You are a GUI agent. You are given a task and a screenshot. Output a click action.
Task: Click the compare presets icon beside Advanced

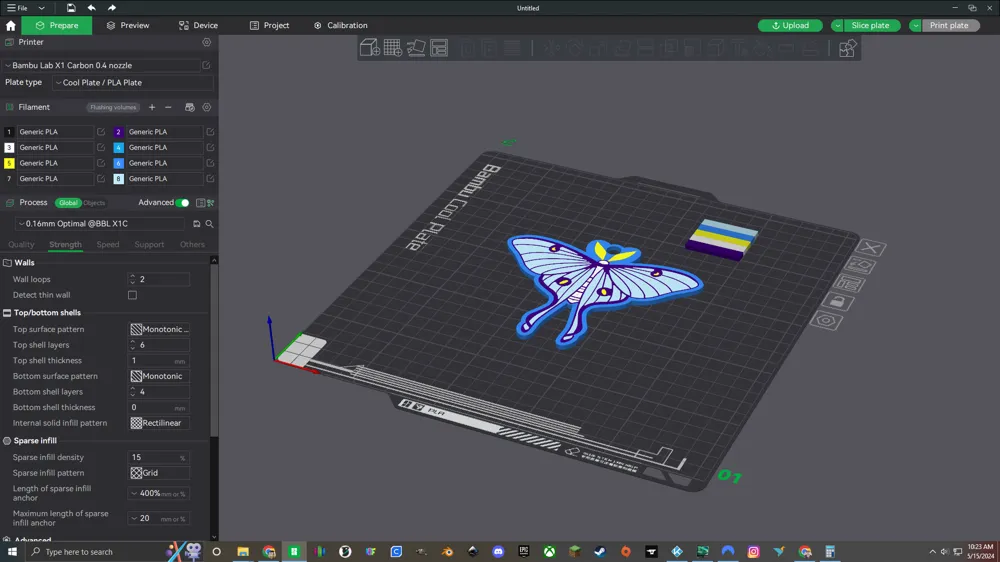(210, 203)
